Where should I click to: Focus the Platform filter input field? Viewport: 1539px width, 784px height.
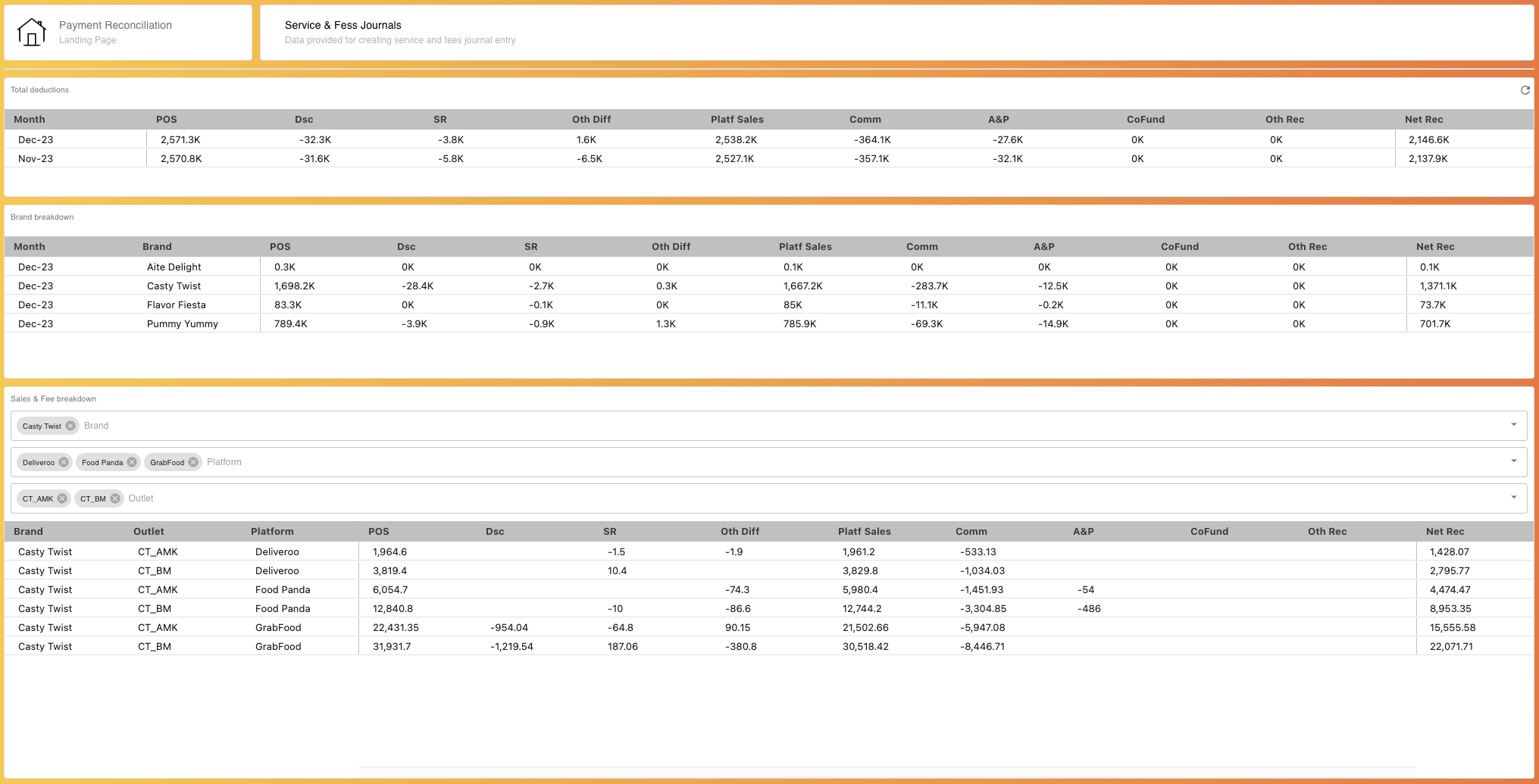(768, 462)
